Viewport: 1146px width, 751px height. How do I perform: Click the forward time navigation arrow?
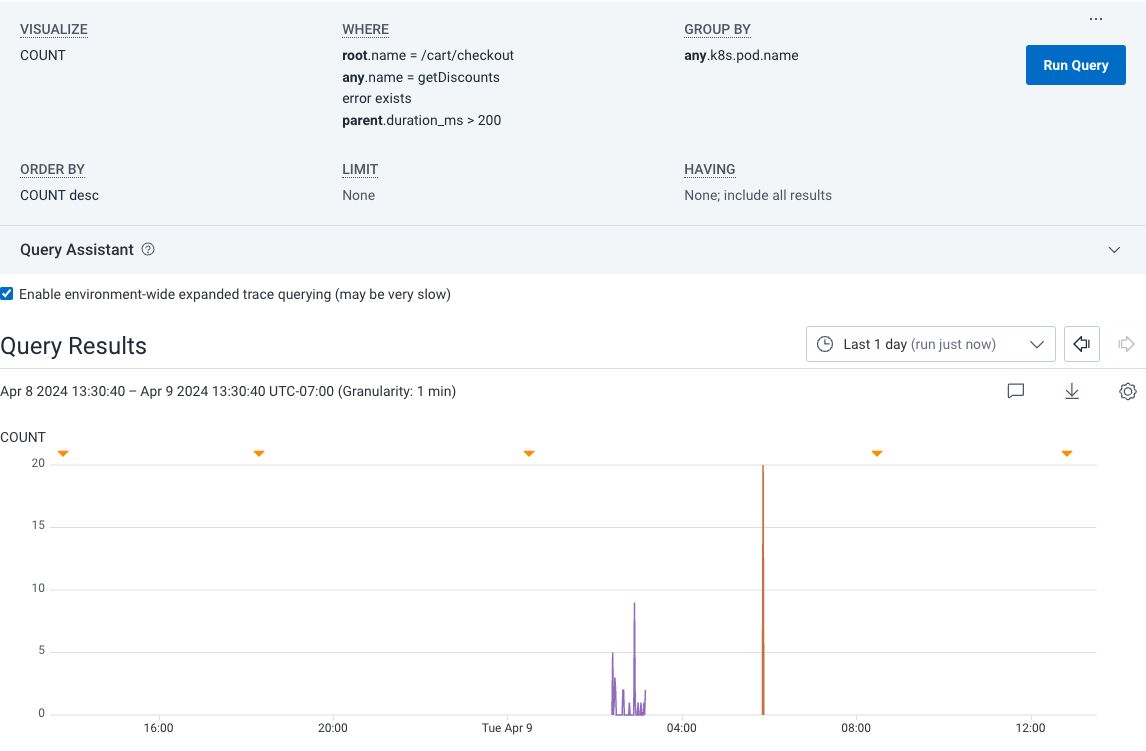[x=1124, y=344]
